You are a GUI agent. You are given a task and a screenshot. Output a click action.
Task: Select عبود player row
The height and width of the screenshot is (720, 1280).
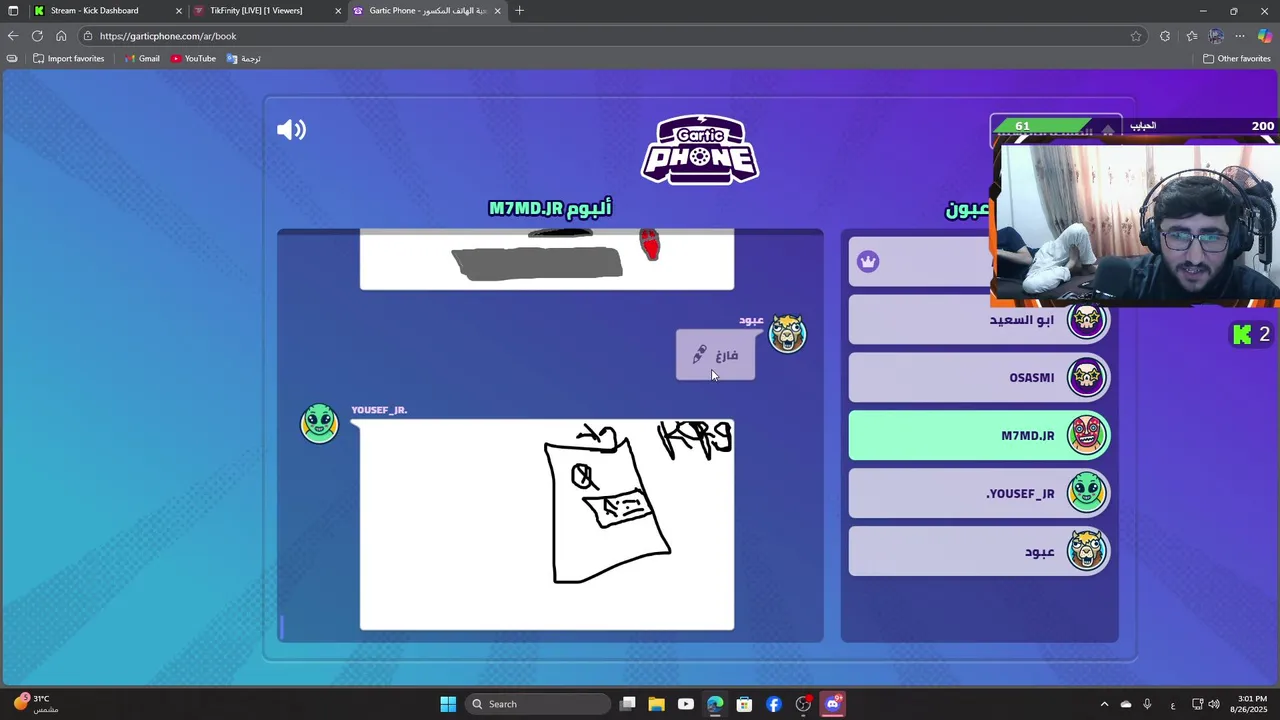pyautogui.click(x=979, y=552)
